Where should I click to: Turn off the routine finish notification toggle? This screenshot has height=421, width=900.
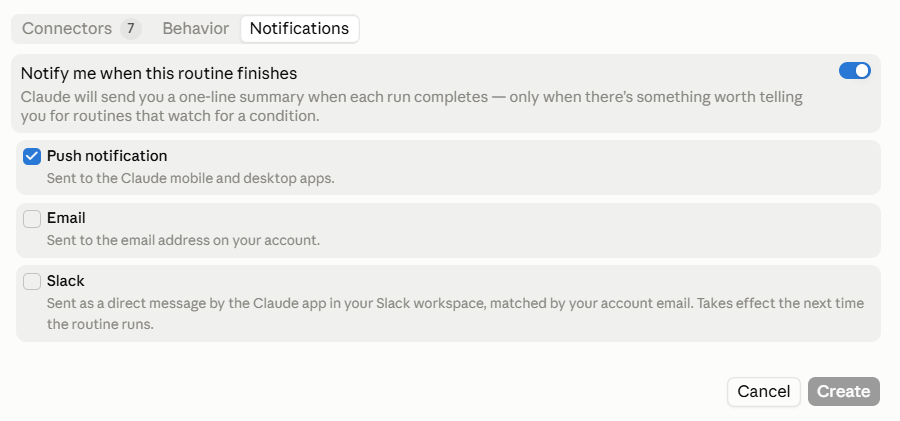click(x=855, y=71)
